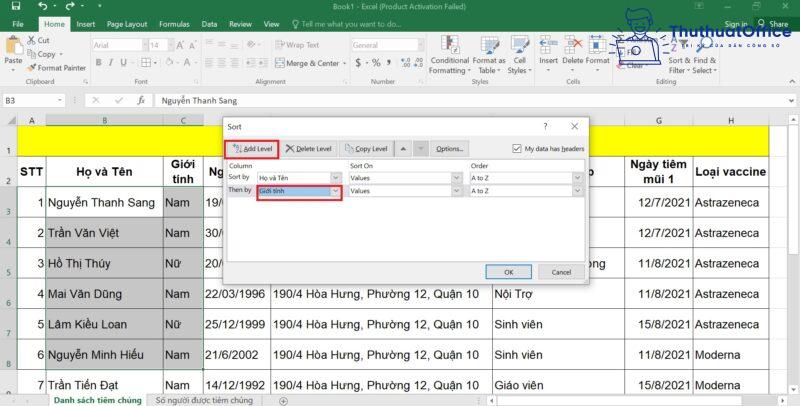
Task: Select the Danh sách tiêm chủng sheet tab
Action: click(x=98, y=400)
